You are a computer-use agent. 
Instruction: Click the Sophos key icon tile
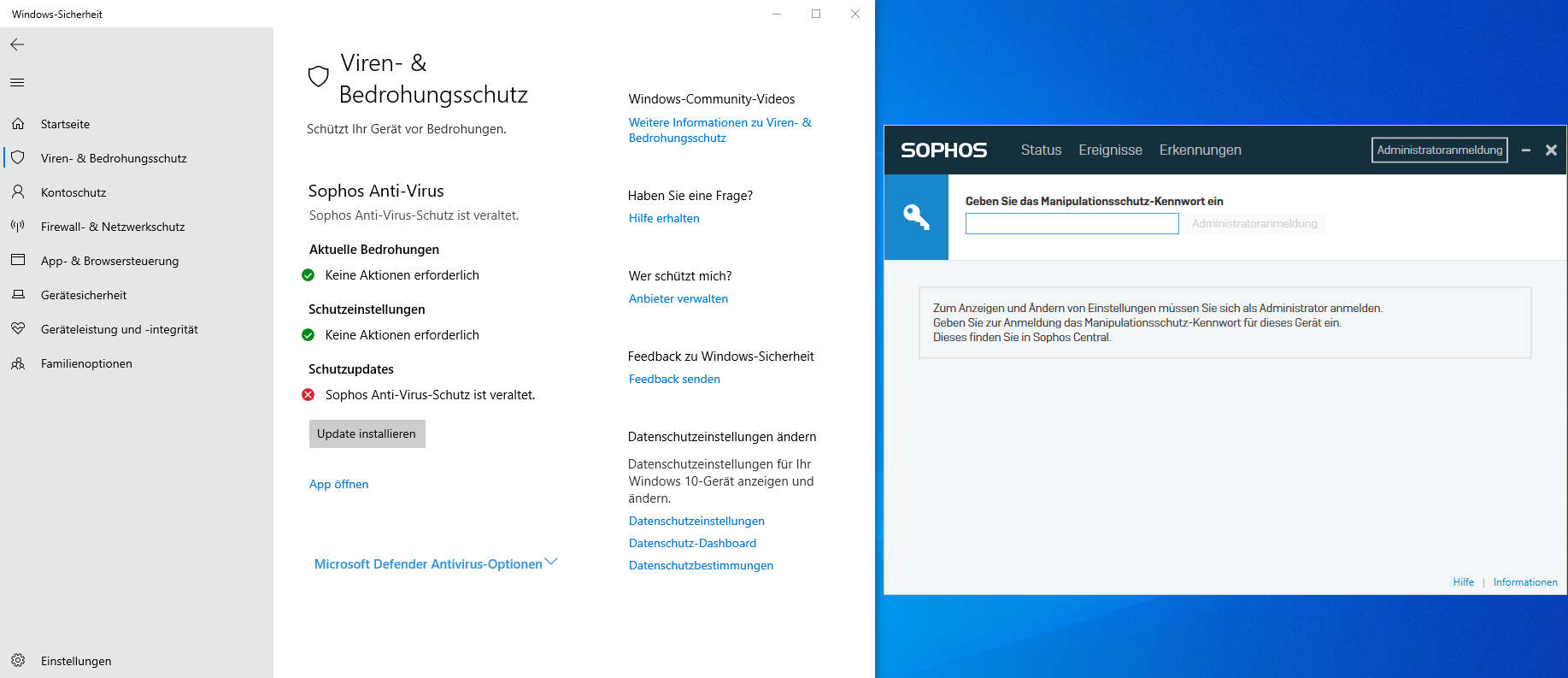[916, 217]
